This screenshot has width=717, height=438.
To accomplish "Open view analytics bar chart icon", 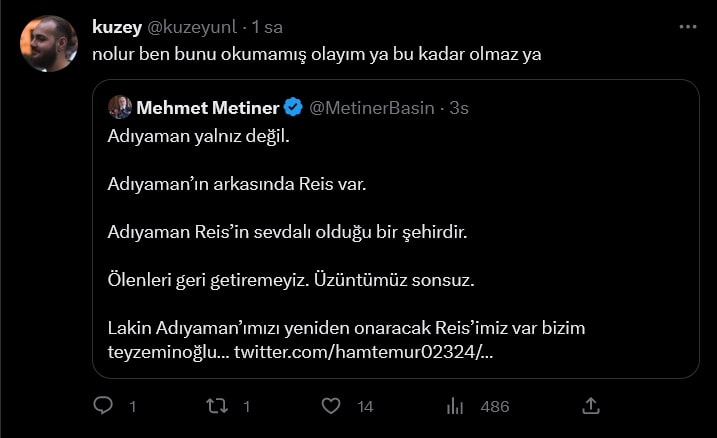I will [x=455, y=406].
